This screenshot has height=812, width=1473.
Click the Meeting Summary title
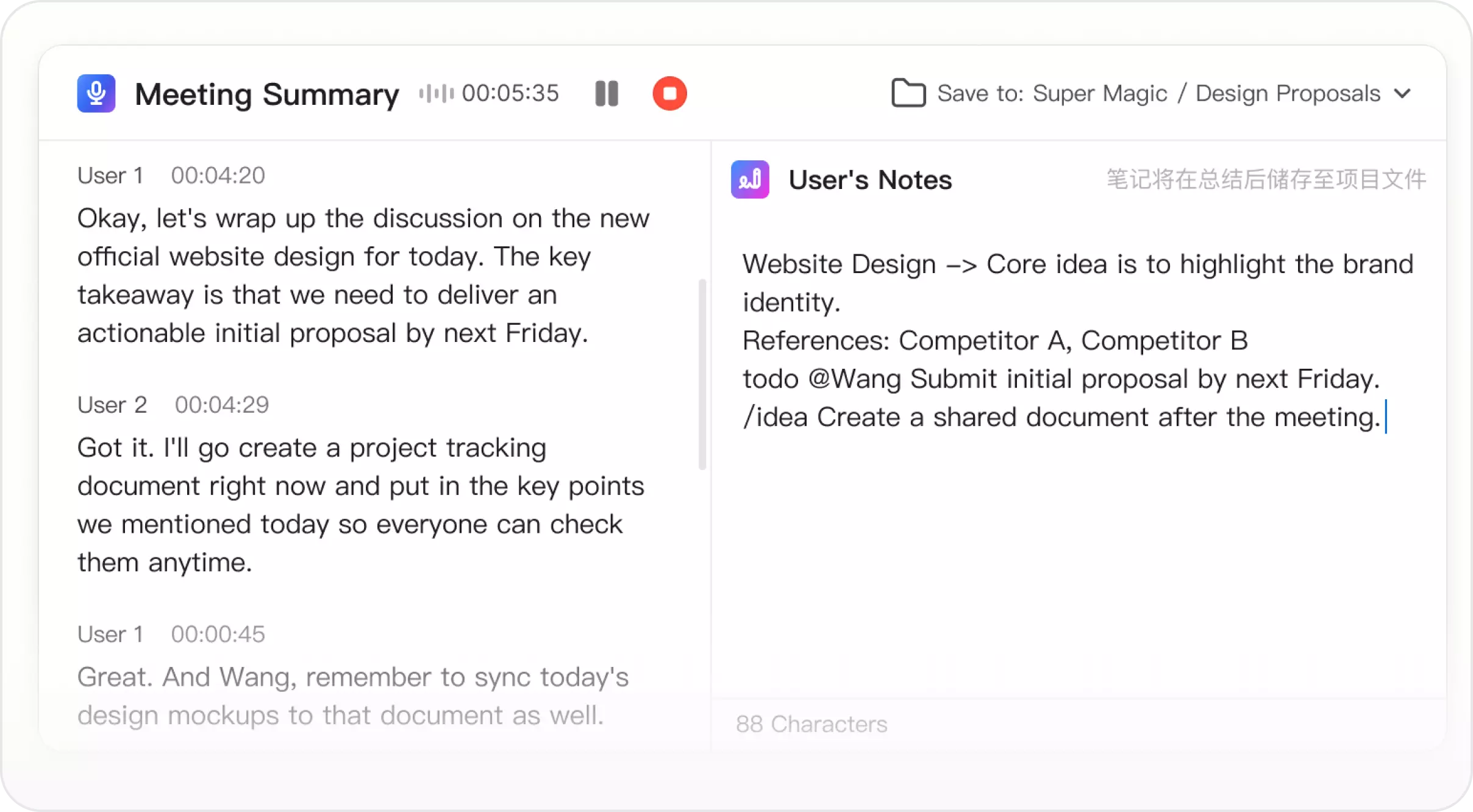(267, 94)
